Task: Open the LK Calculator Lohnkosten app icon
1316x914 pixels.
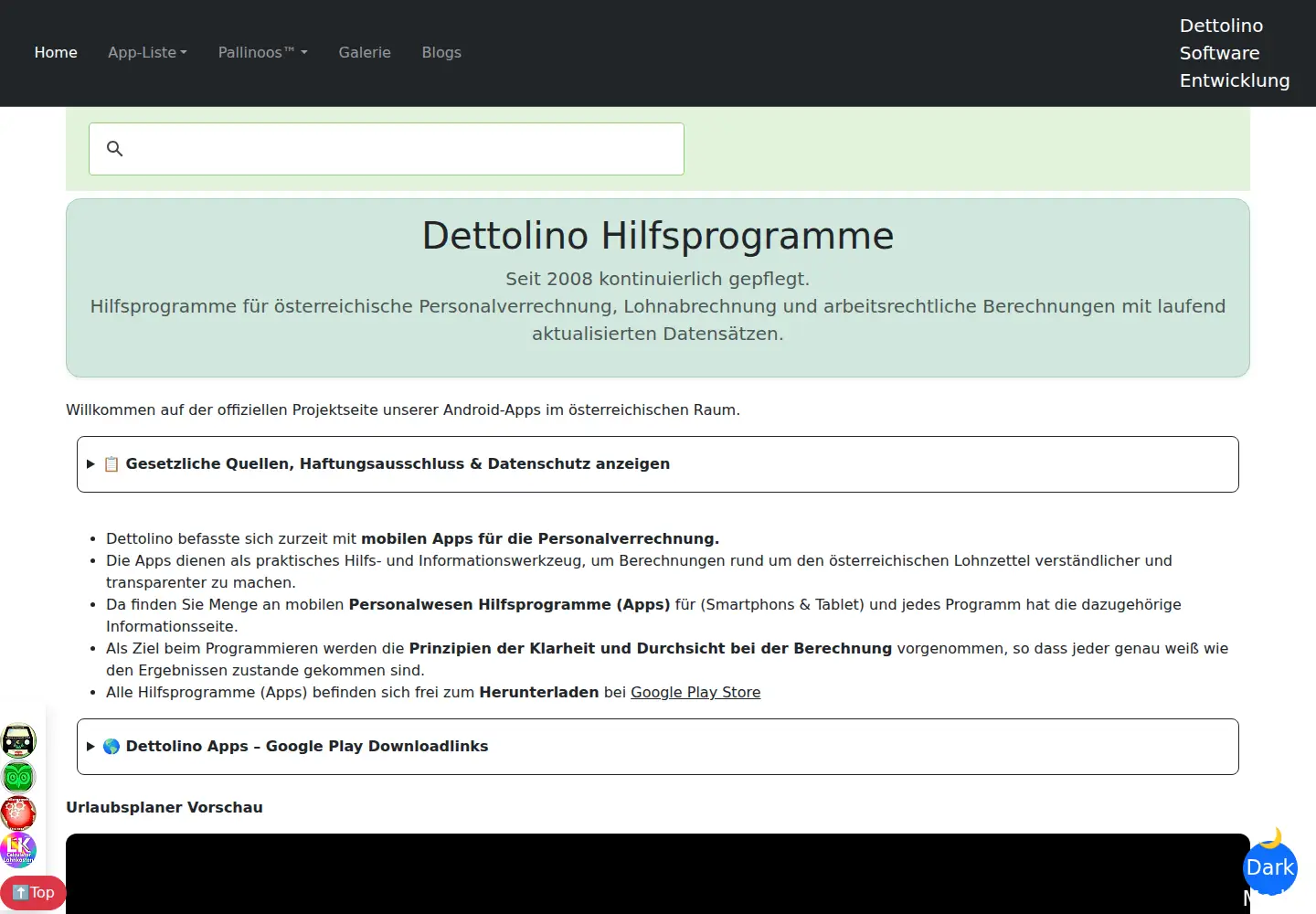Action: coord(18,849)
